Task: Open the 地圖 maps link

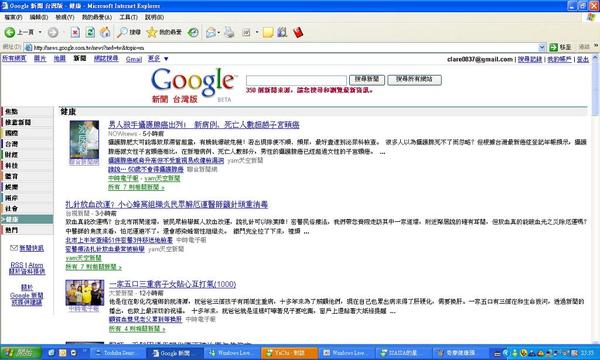Action: (x=60, y=59)
